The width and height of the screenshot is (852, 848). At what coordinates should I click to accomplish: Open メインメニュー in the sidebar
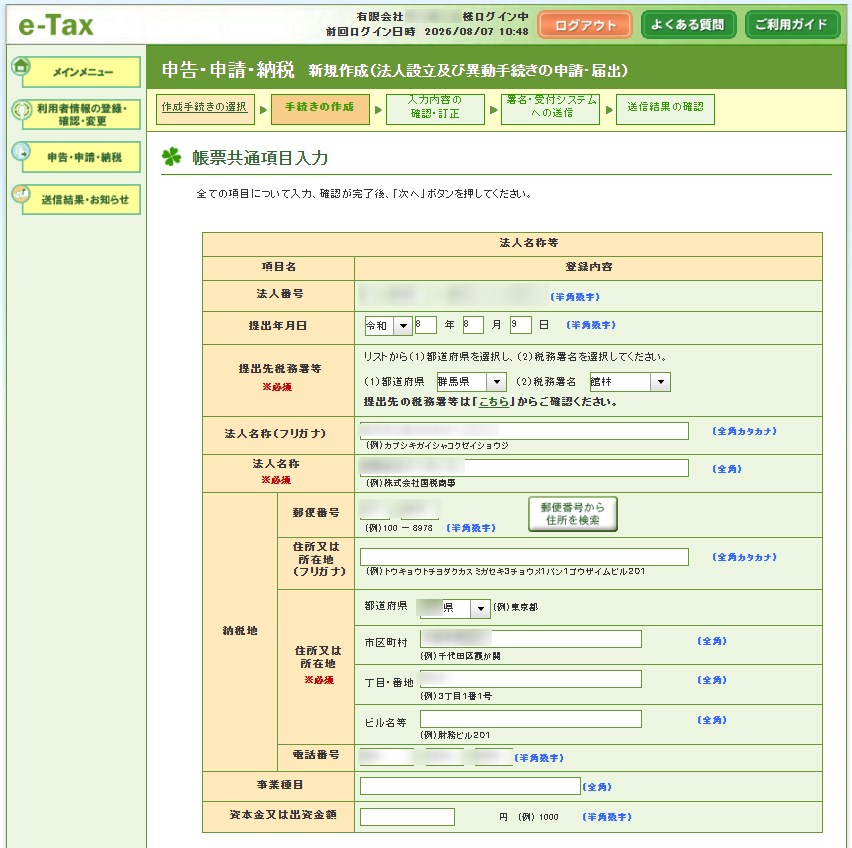(82, 72)
